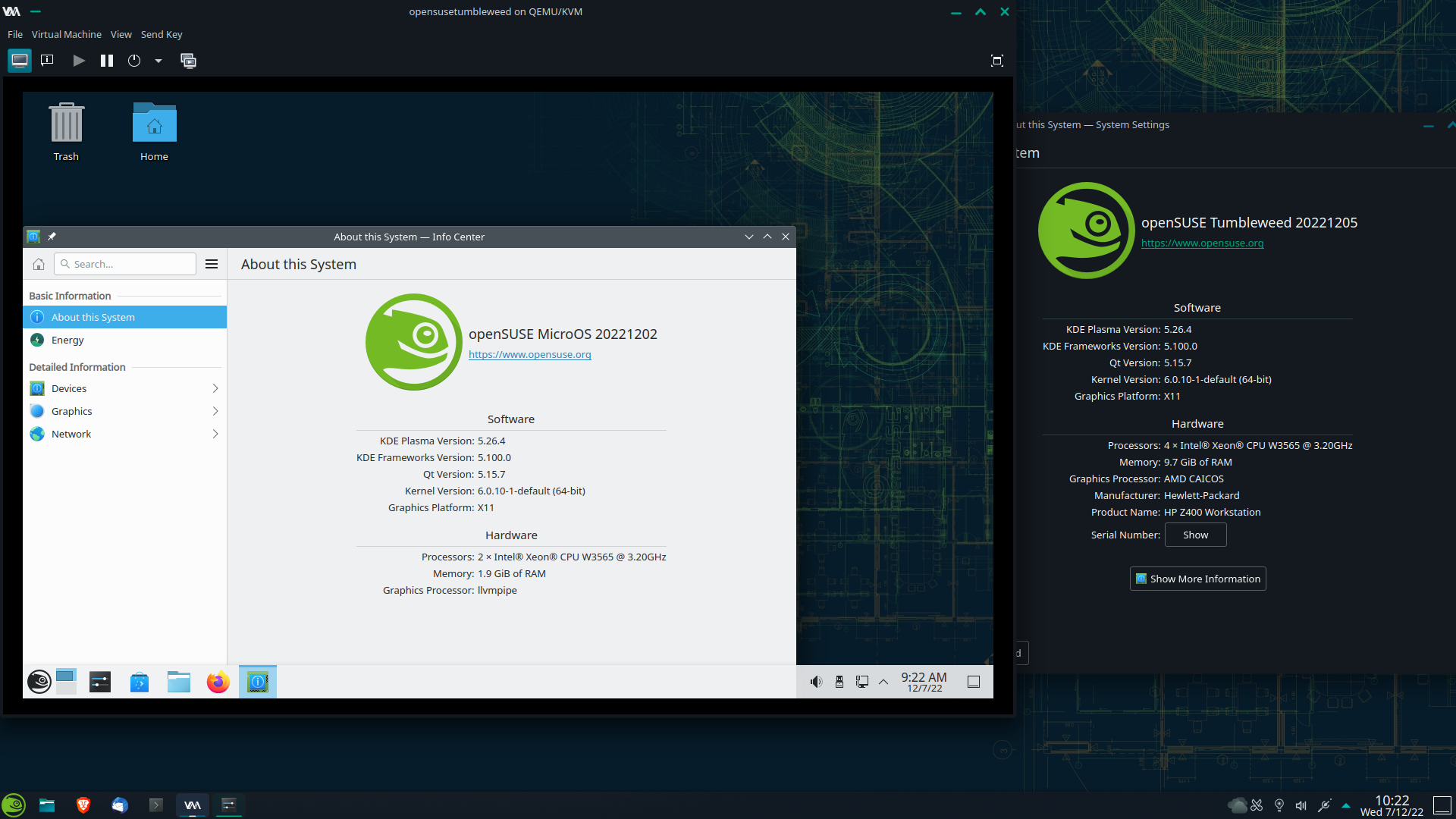
Task: Peek at the host desktop button
Action: tap(1442, 805)
